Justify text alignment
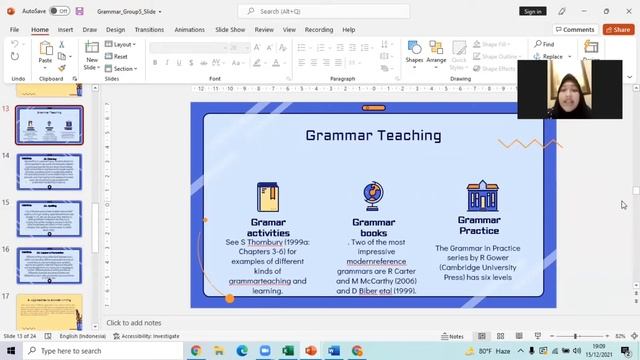This screenshot has height=360, width=640. pyautogui.click(x=338, y=62)
